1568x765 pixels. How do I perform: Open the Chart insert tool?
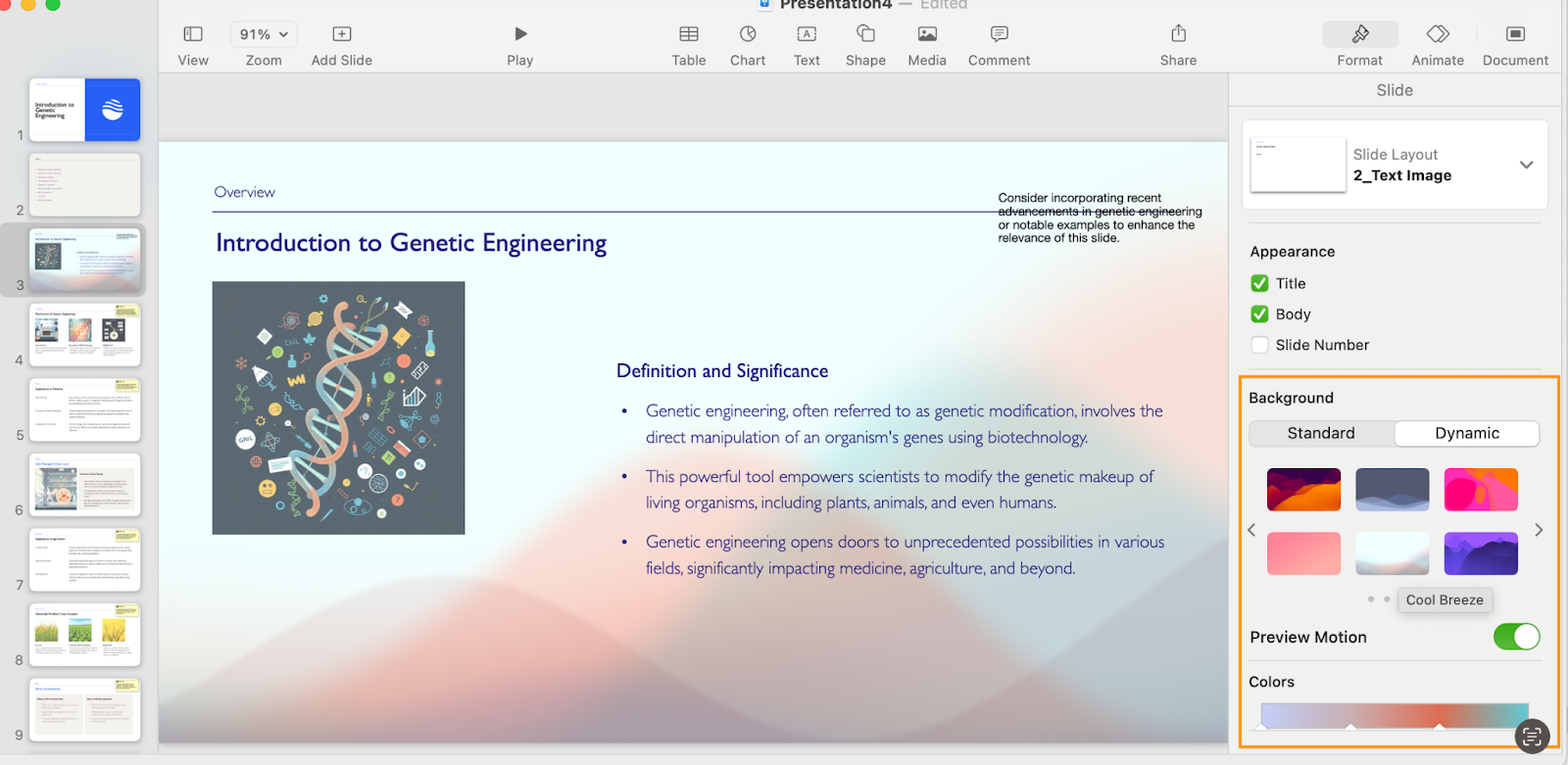(748, 34)
